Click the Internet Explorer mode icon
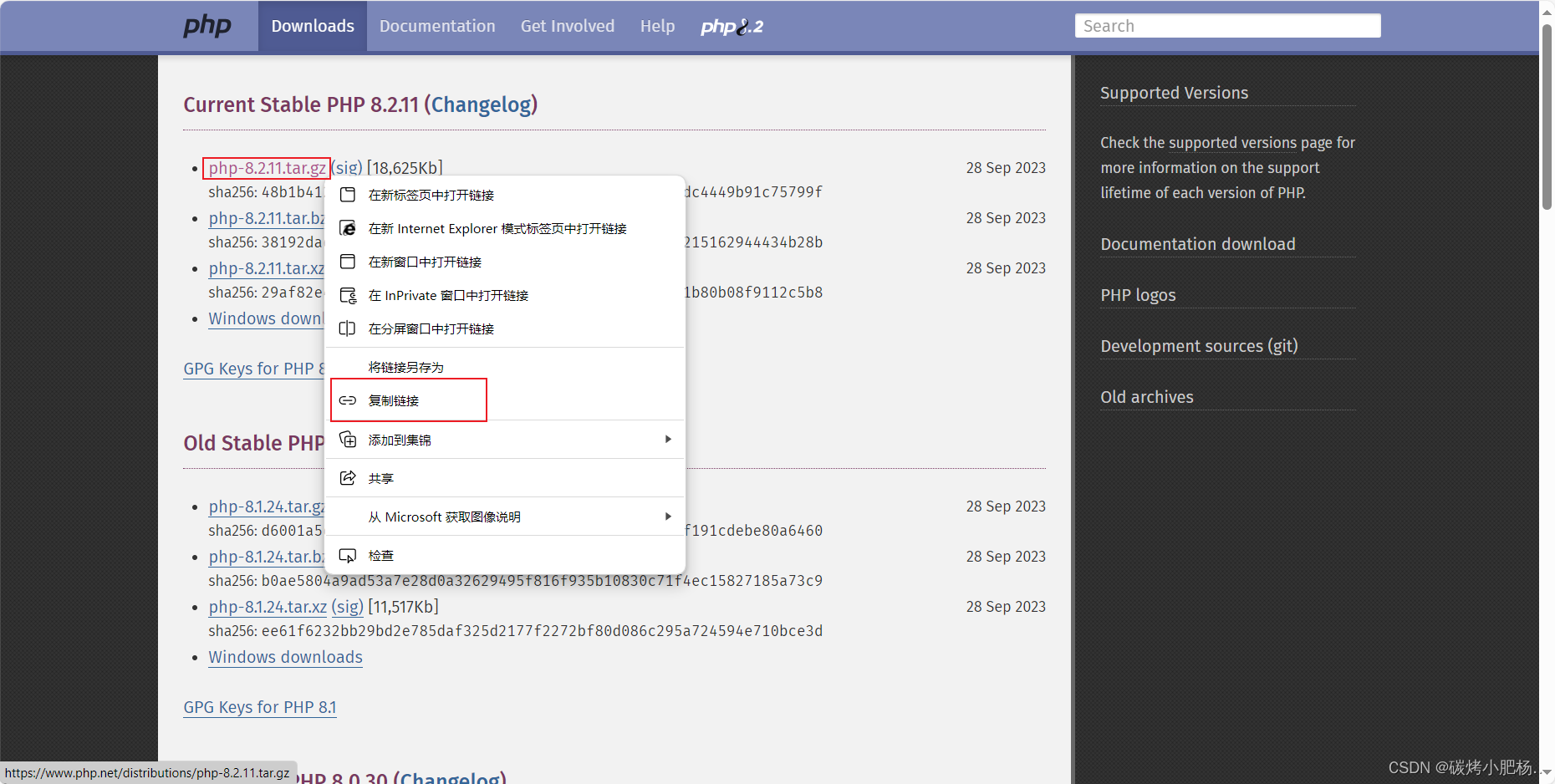Viewport: 1555px width, 784px height. point(348,228)
